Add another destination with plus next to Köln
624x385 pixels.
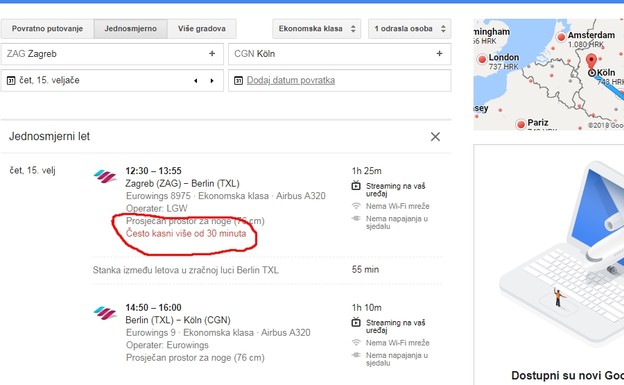tap(439, 53)
